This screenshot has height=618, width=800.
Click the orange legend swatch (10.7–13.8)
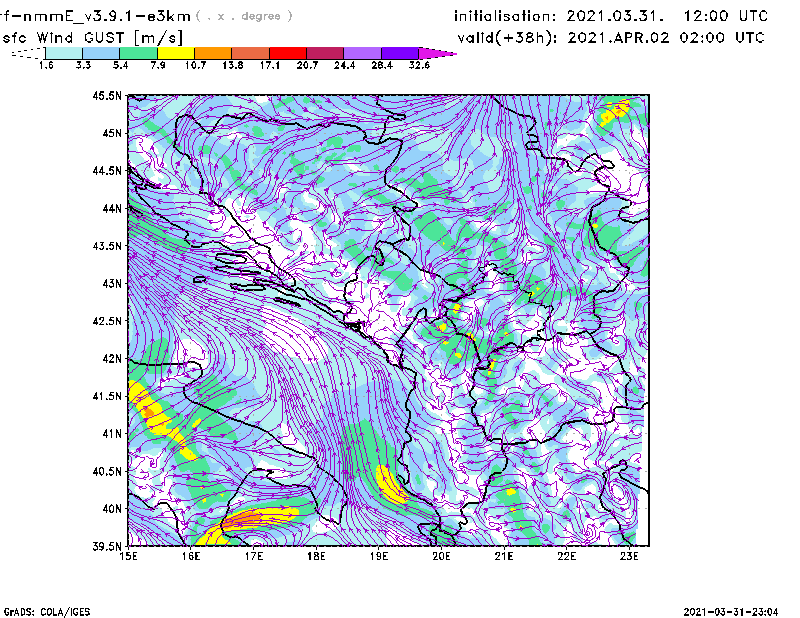pos(213,53)
